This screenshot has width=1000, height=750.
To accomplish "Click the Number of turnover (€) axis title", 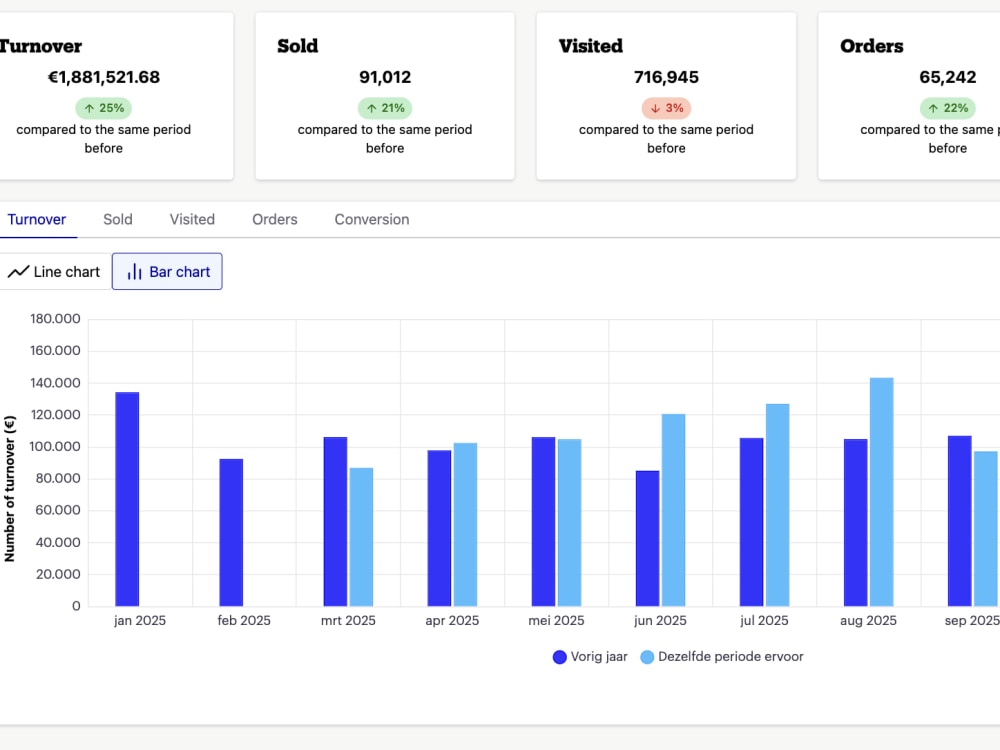I will pyautogui.click(x=10, y=489).
